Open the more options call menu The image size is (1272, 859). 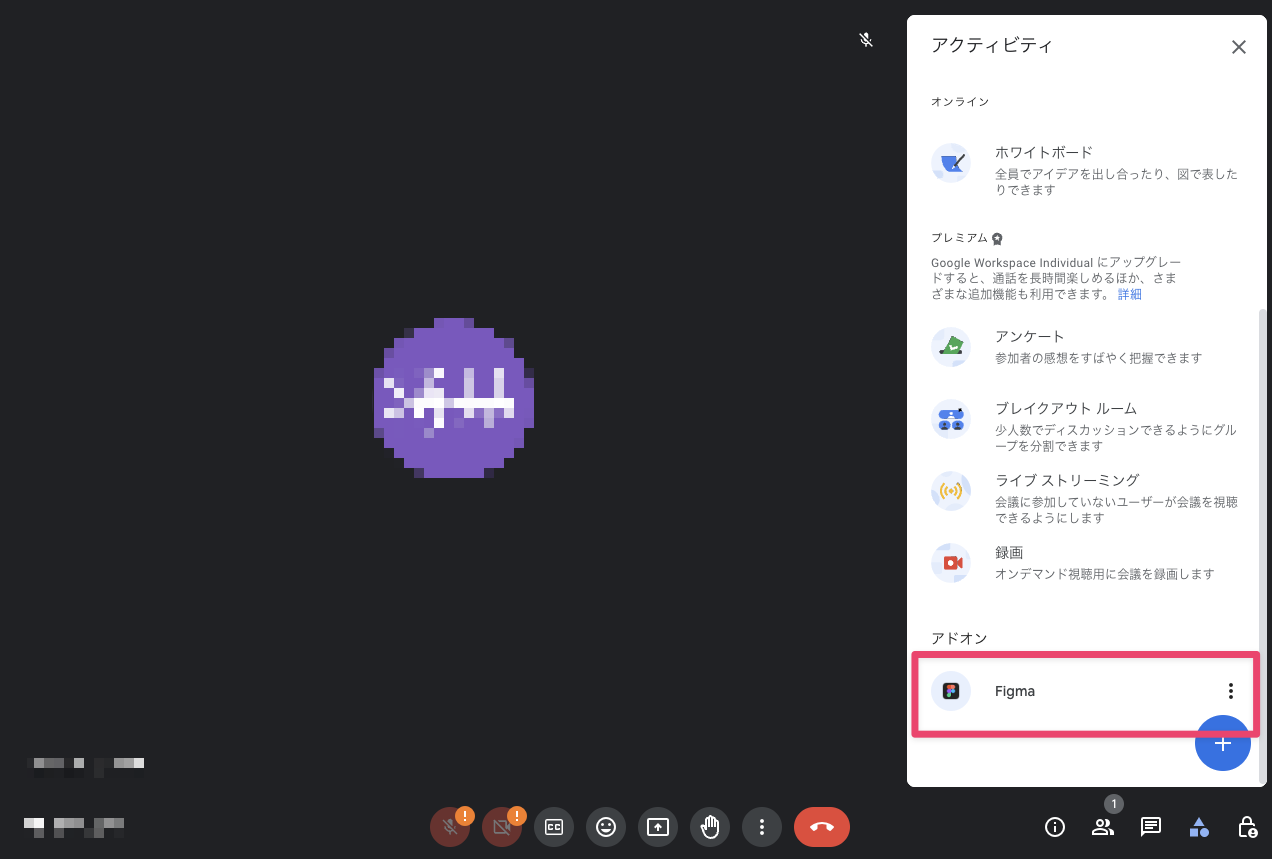pyautogui.click(x=762, y=827)
